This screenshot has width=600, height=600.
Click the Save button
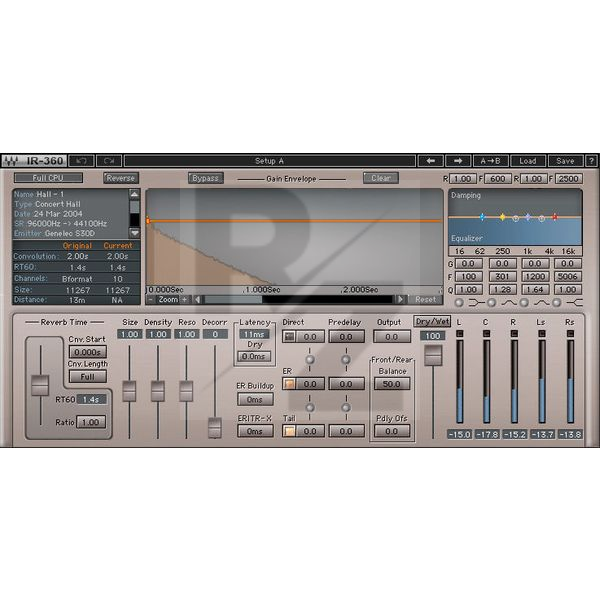pyautogui.click(x=565, y=161)
